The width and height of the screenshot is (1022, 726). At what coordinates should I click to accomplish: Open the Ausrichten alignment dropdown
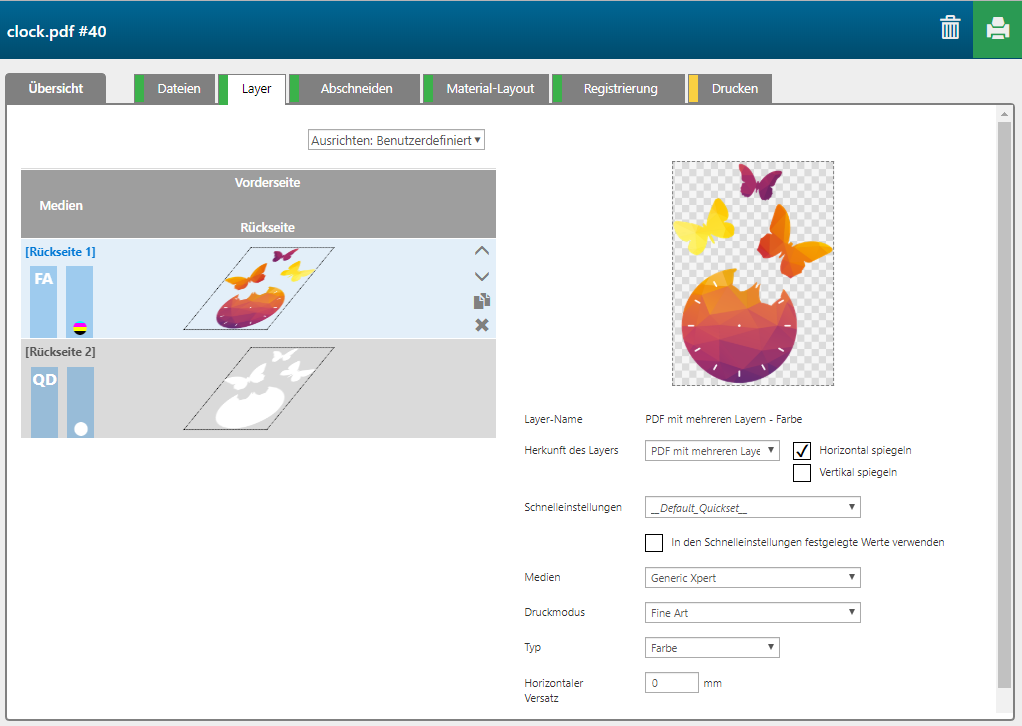(396, 140)
